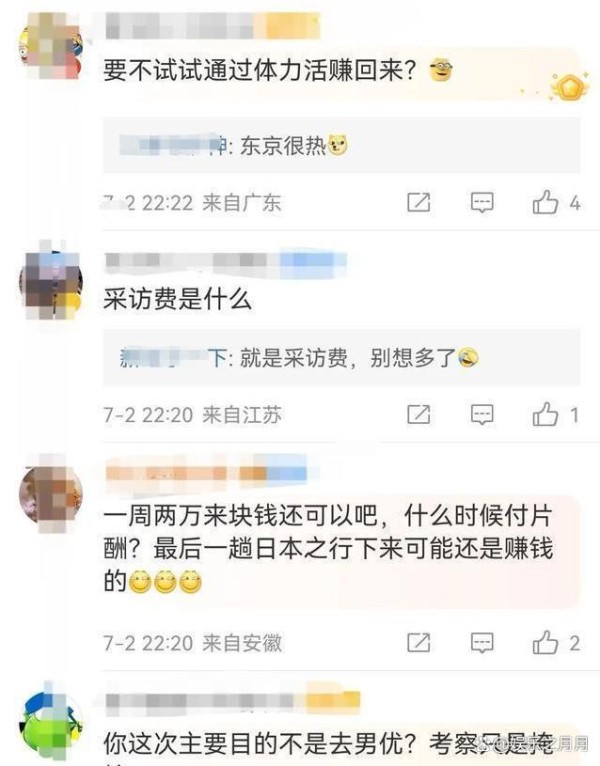600x766 pixels.
Task: Tap the username above 采访费是什么
Action: [226, 260]
